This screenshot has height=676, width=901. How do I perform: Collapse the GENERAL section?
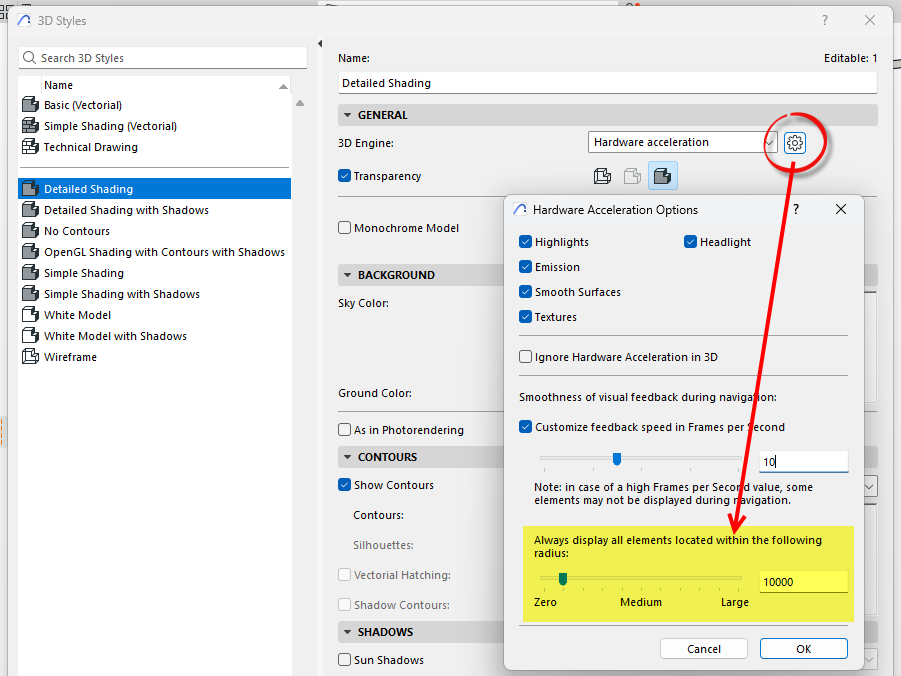click(x=347, y=115)
